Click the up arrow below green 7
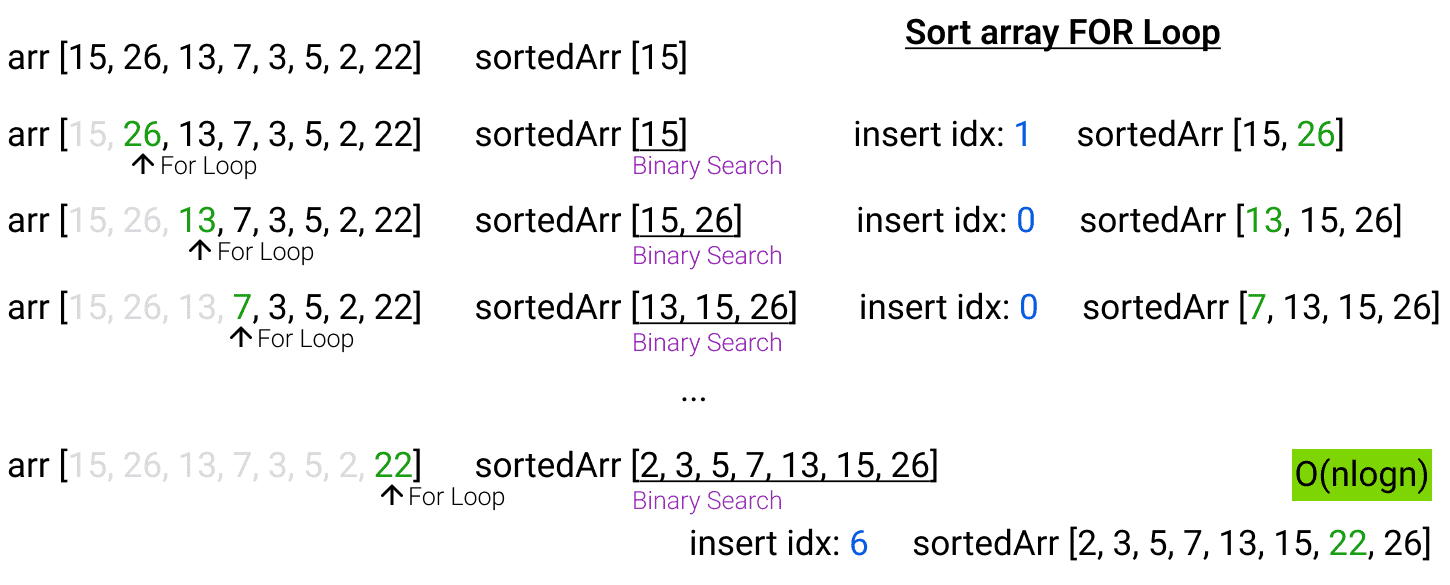1450x585 pixels. pyautogui.click(x=240, y=338)
